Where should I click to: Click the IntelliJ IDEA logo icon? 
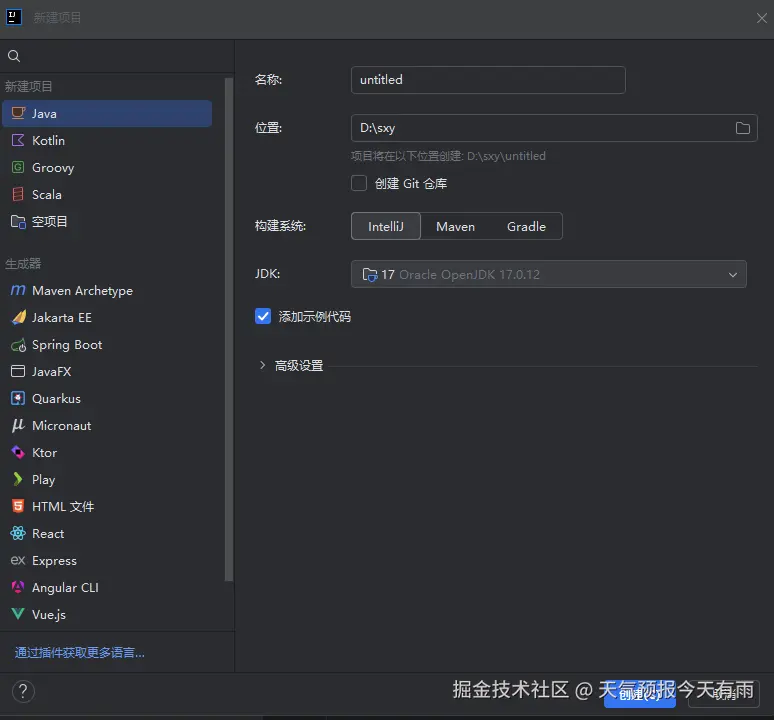[x=13, y=17]
